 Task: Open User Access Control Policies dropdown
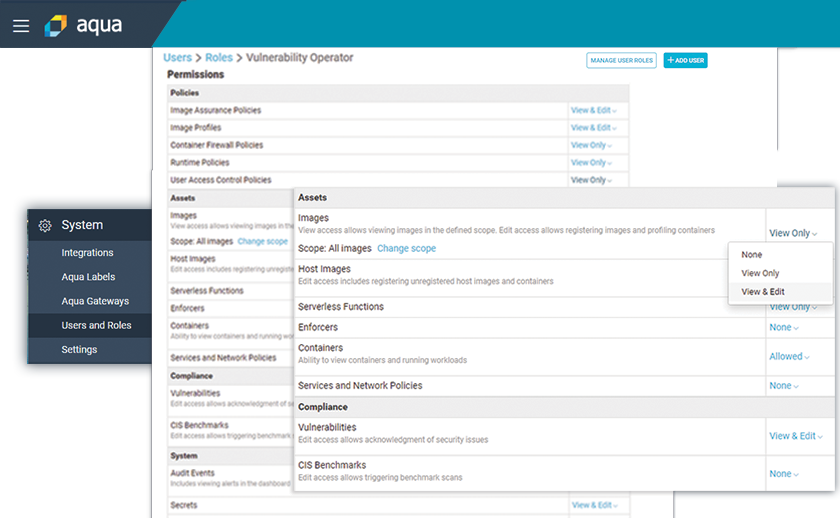[591, 180]
